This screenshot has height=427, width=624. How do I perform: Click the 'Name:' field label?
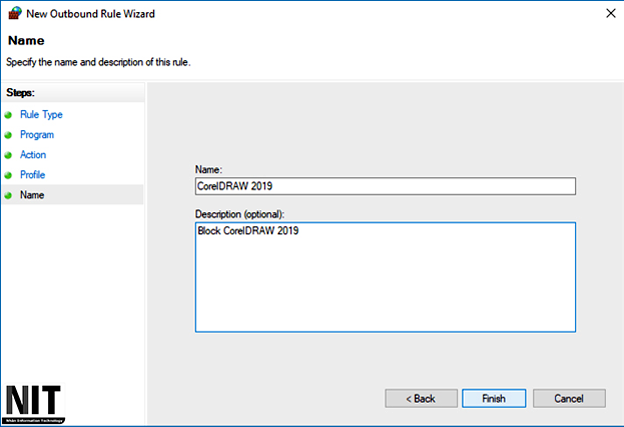coord(209,170)
